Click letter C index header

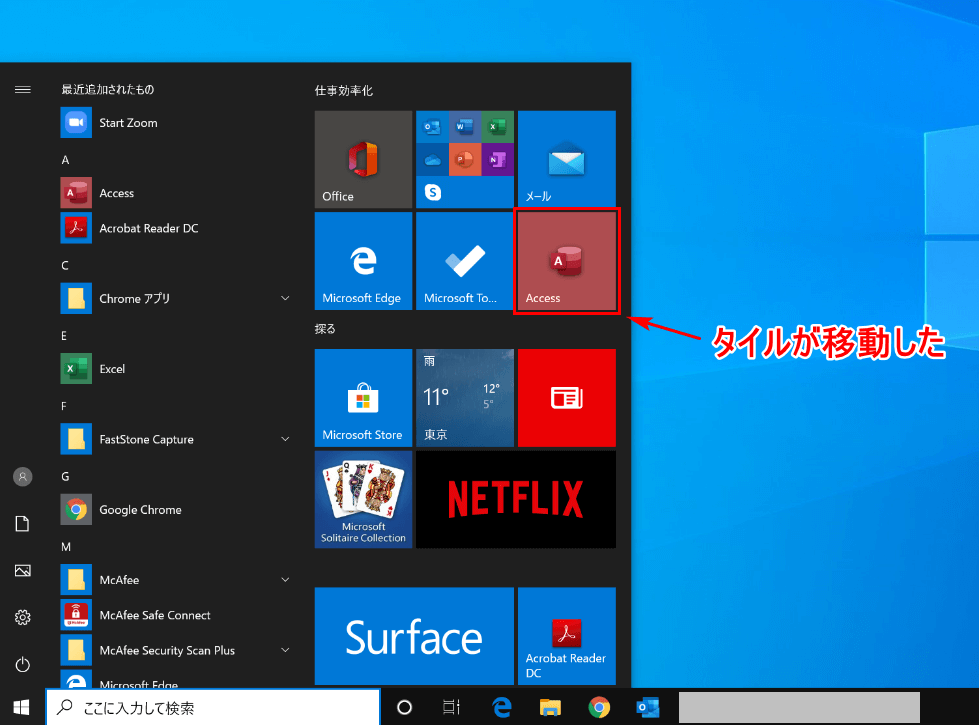pyautogui.click(x=65, y=265)
